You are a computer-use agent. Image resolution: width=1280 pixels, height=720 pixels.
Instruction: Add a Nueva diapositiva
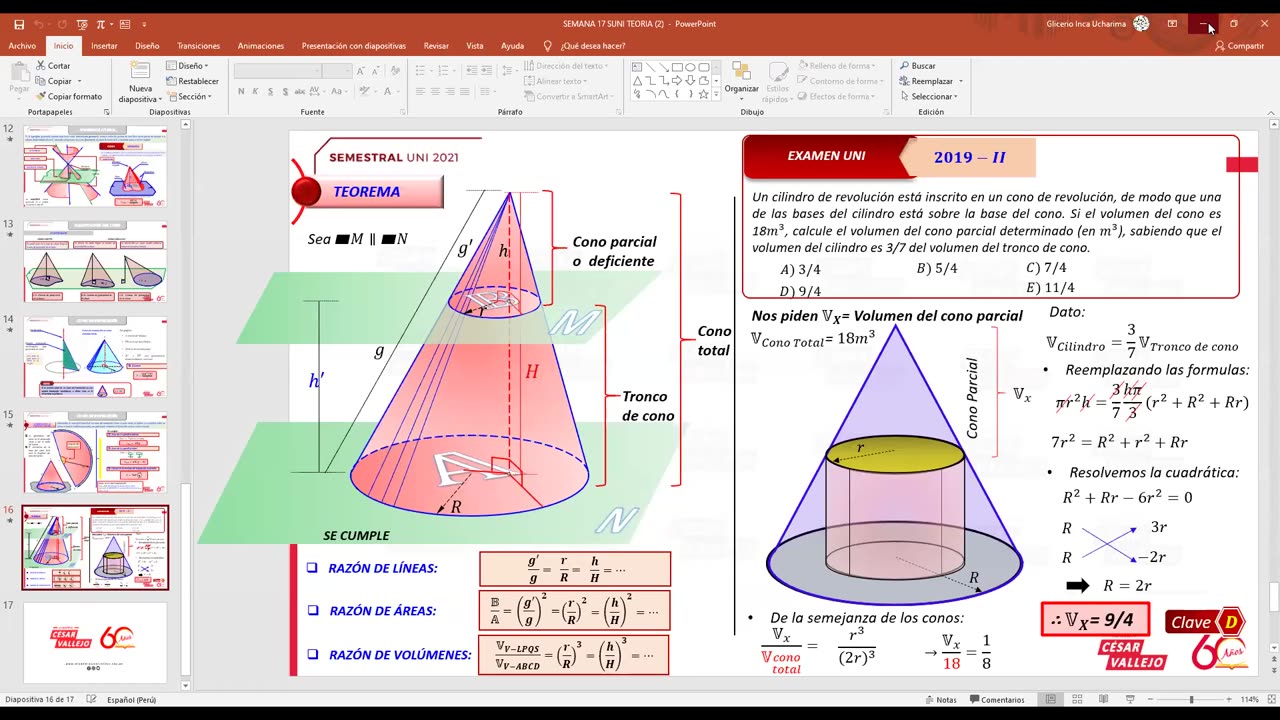(140, 82)
